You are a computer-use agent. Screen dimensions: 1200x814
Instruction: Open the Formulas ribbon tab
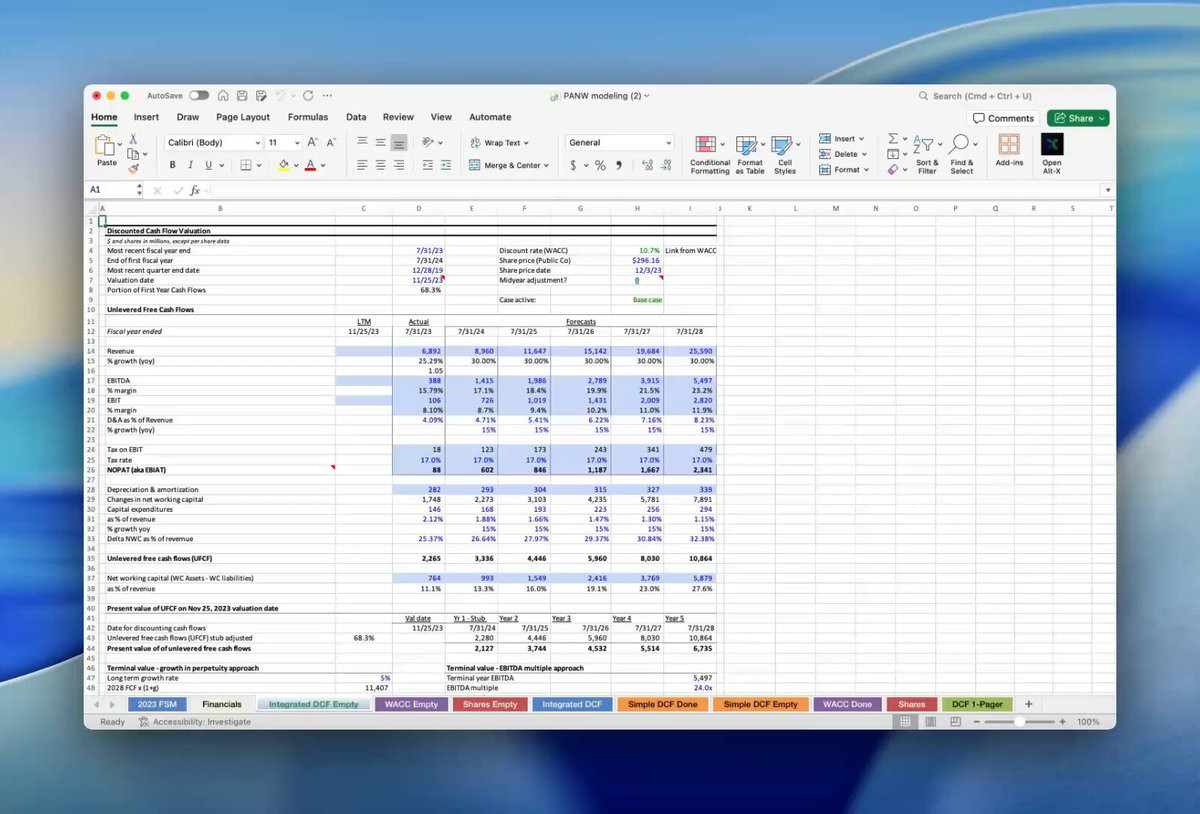click(307, 117)
